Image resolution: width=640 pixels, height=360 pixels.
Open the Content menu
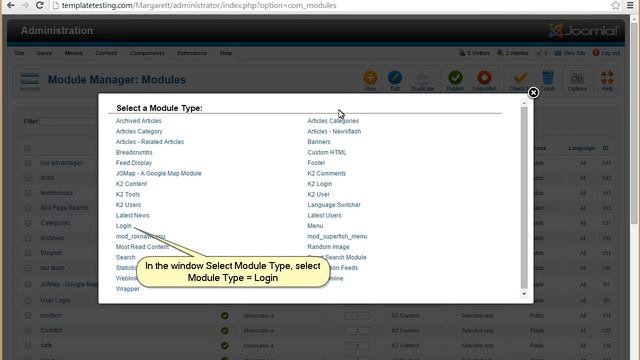tap(106, 53)
